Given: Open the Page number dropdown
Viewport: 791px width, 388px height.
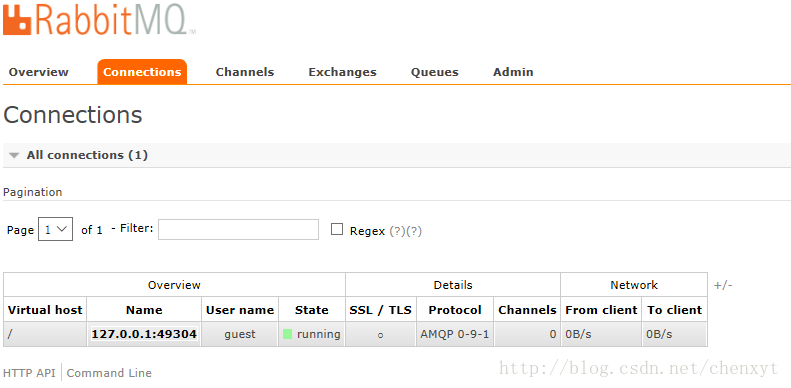Looking at the screenshot, I should coord(55,229).
